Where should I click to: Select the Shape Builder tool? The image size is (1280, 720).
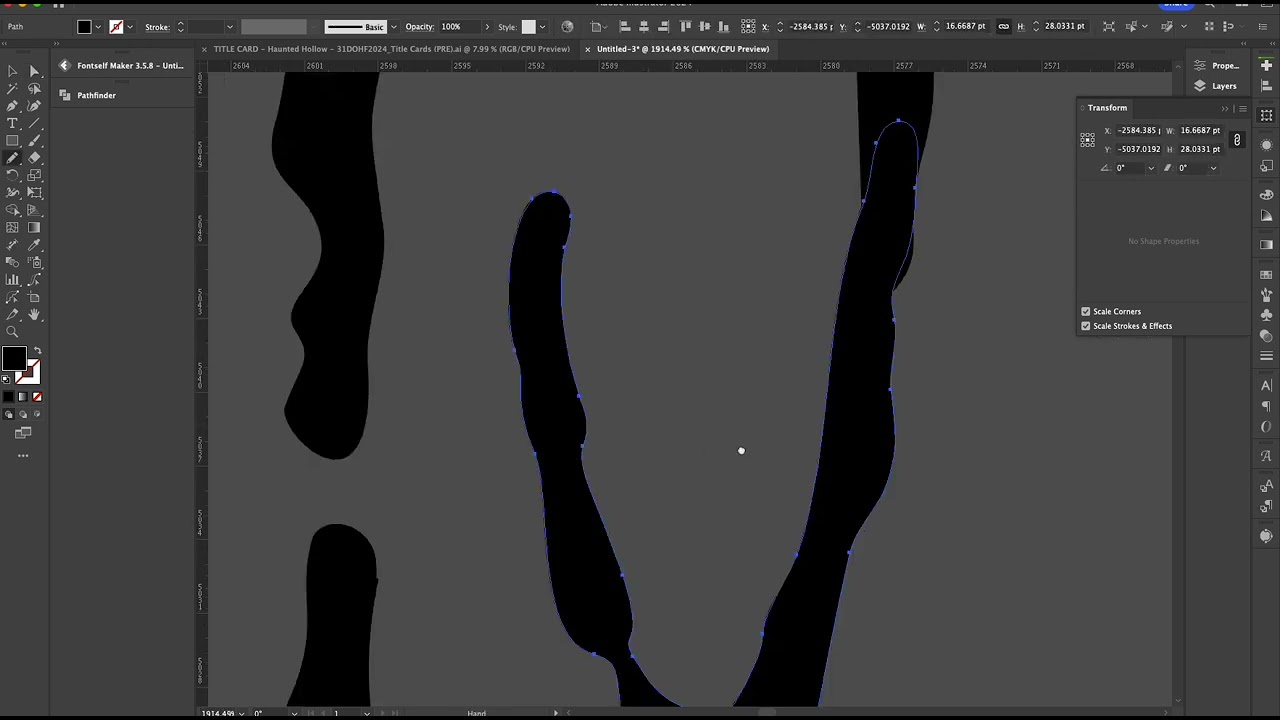coord(12,210)
